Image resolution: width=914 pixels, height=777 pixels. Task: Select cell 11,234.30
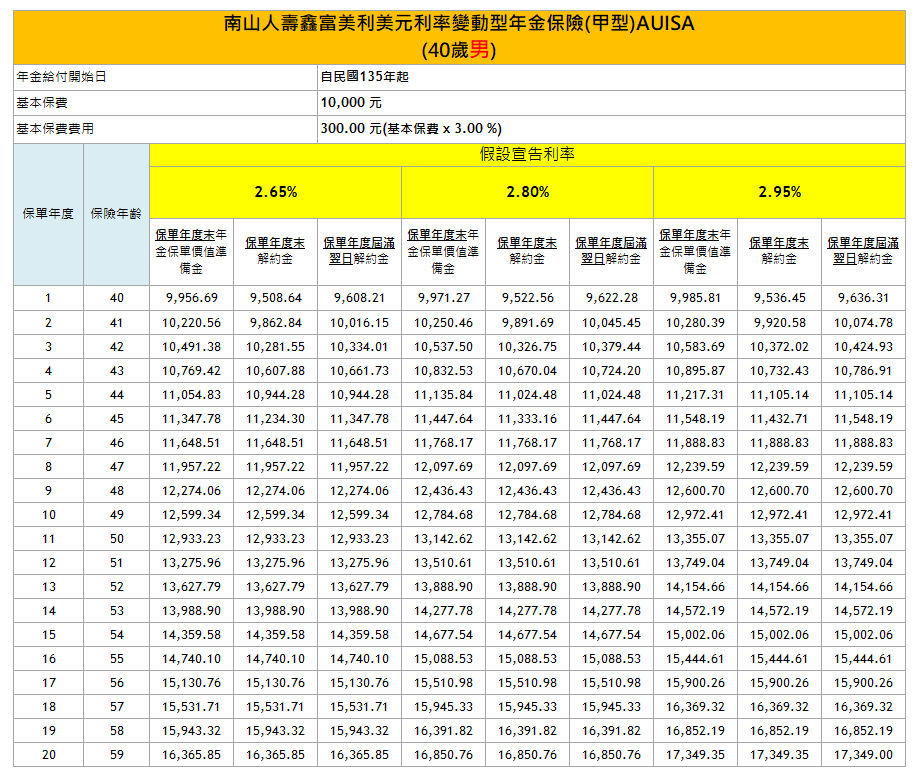pyautogui.click(x=275, y=419)
